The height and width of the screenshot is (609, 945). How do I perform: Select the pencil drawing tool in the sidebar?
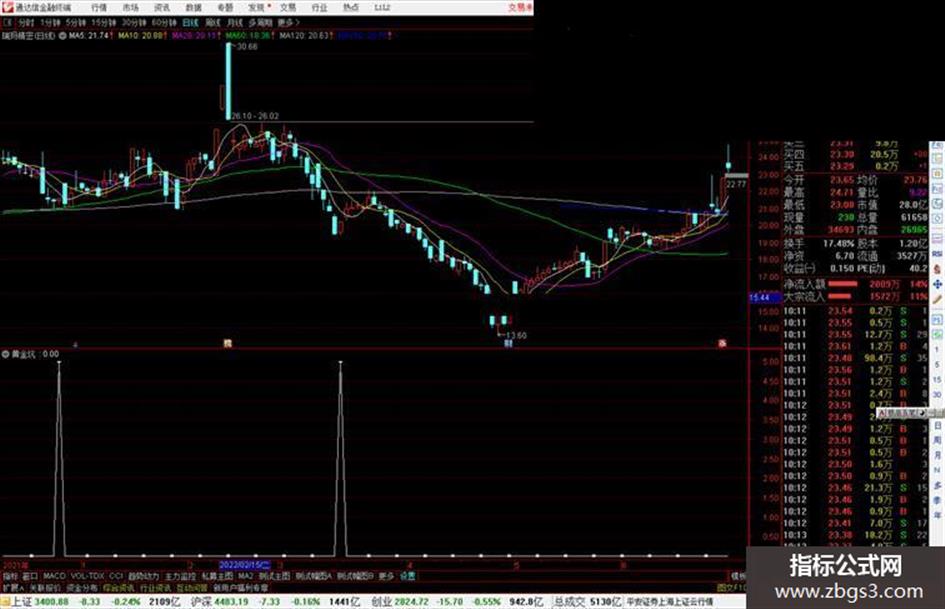pos(937,300)
